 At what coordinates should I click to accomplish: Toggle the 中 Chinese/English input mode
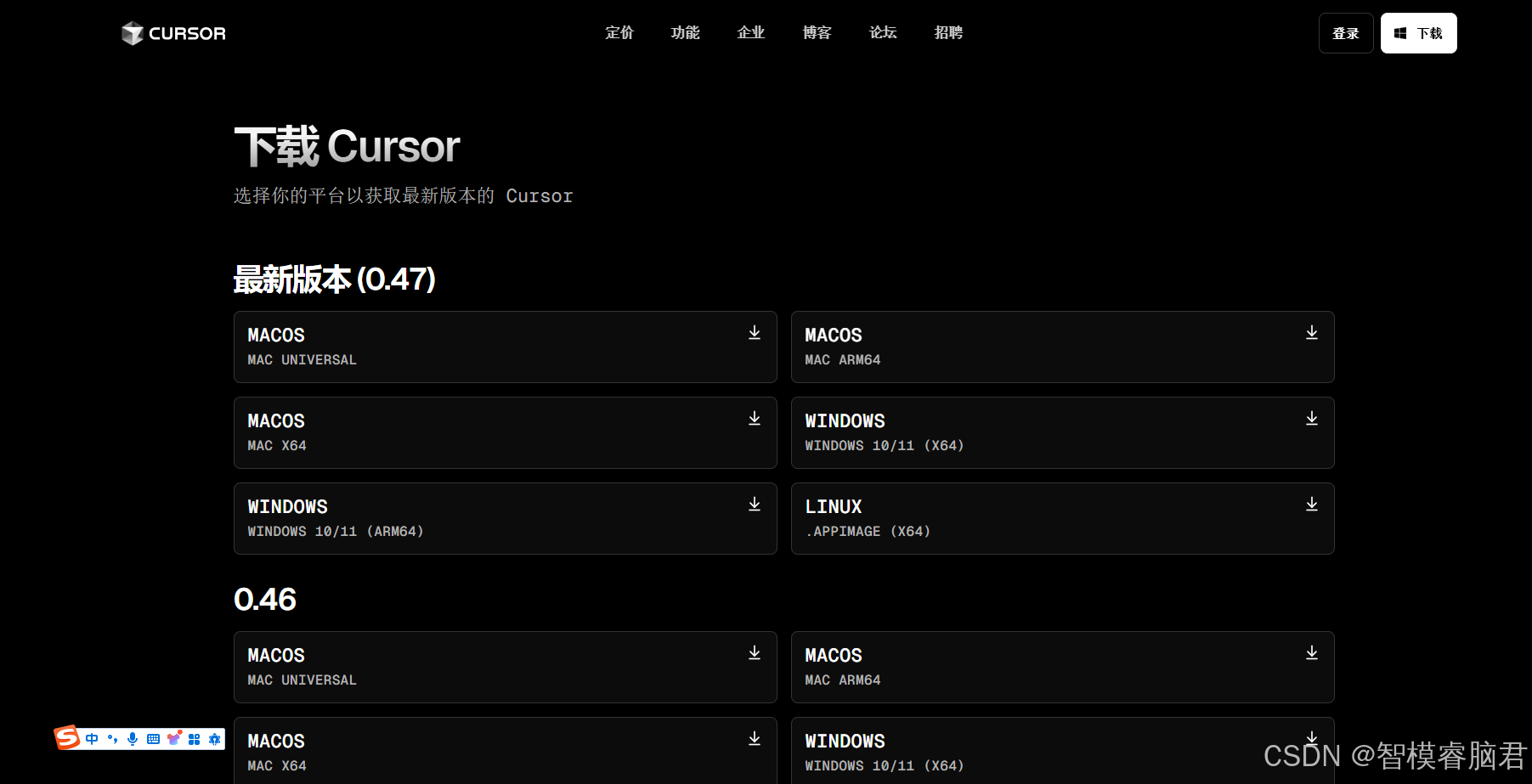point(92,739)
